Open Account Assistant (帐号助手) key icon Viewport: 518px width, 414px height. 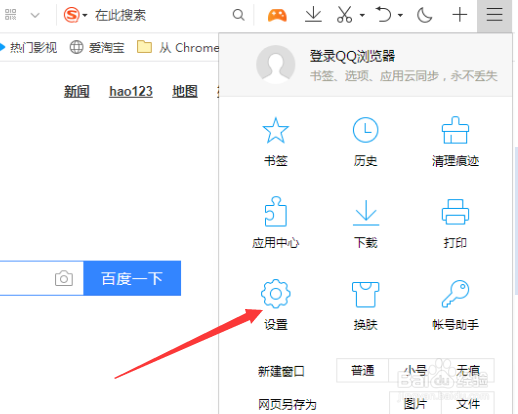point(455,294)
